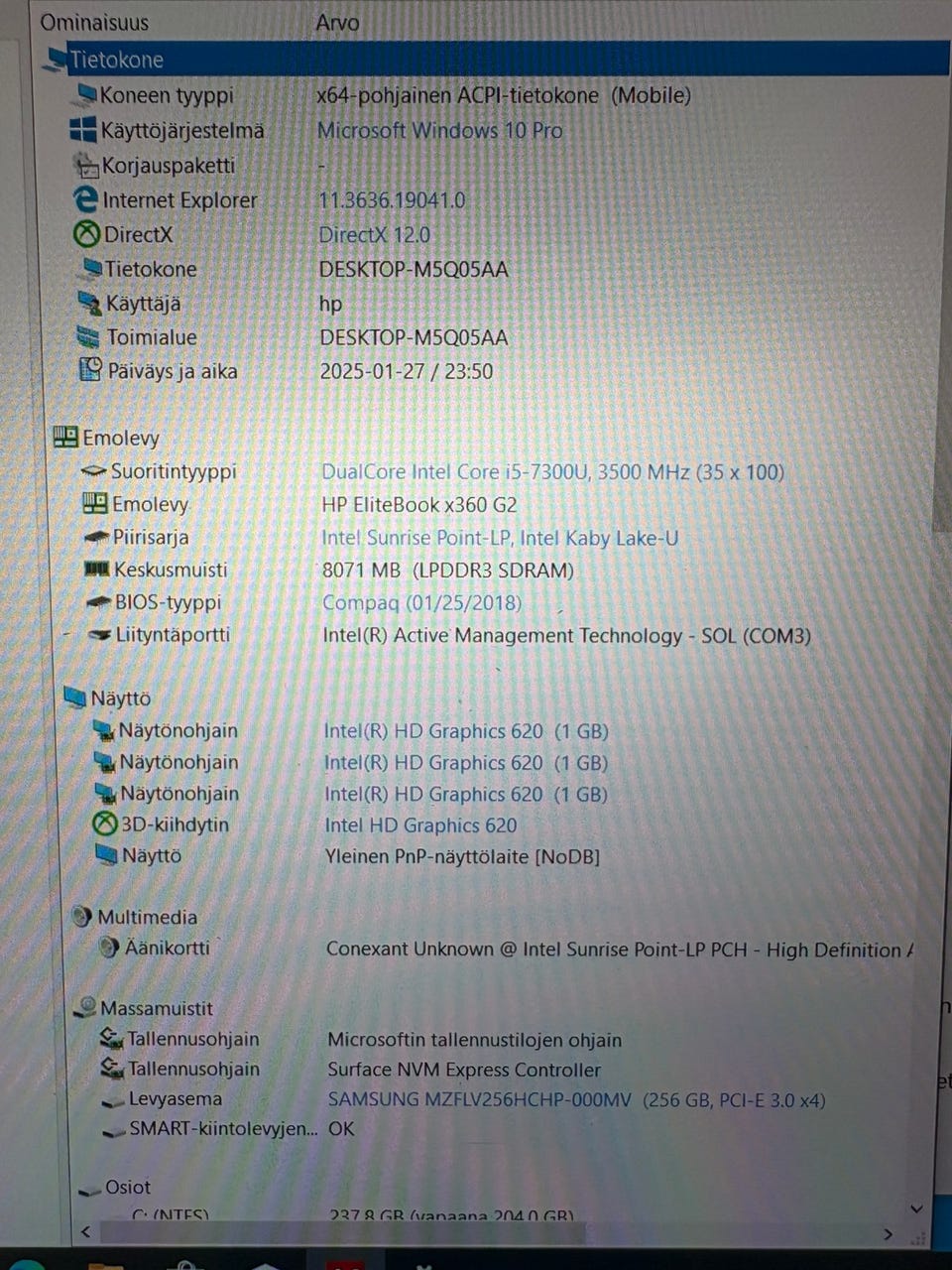The height and width of the screenshot is (1270, 952).
Task: Click the computer icon beside DESKTOP-M5Q05AA Tietokone row
Action: pyautogui.click(x=91, y=268)
